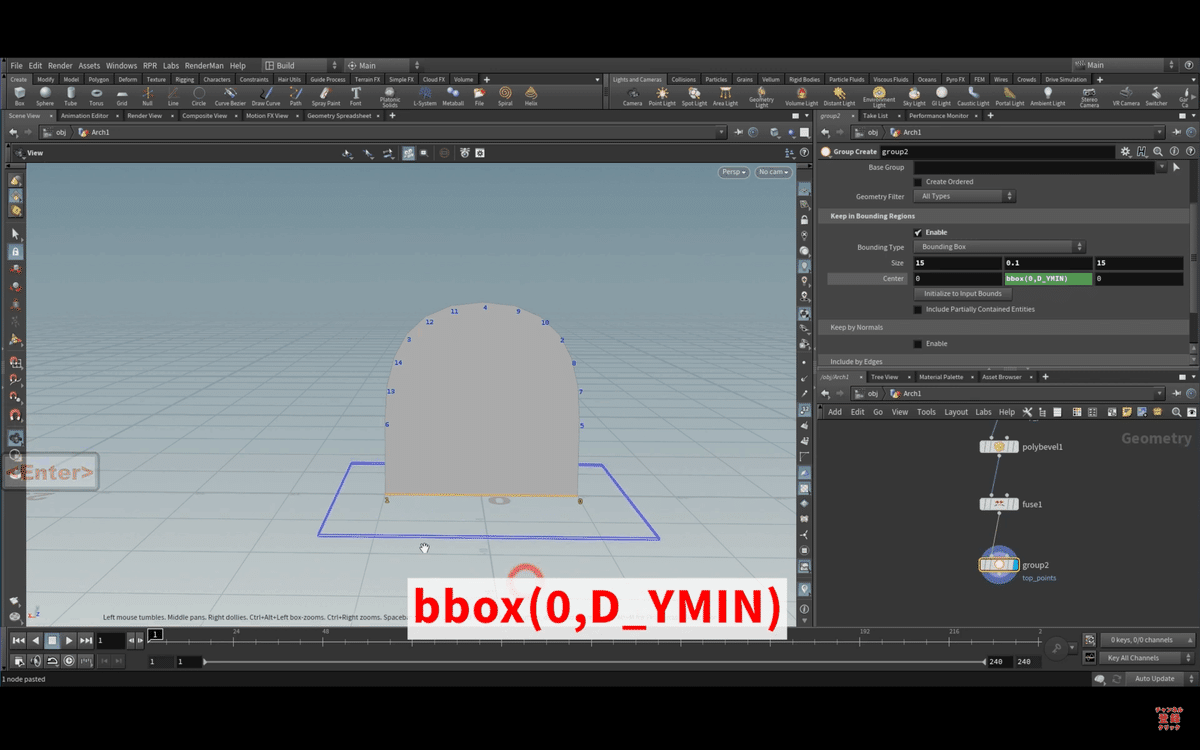The image size is (1200, 750).
Task: Open the Build desktop dropdown
Action: tap(300, 66)
